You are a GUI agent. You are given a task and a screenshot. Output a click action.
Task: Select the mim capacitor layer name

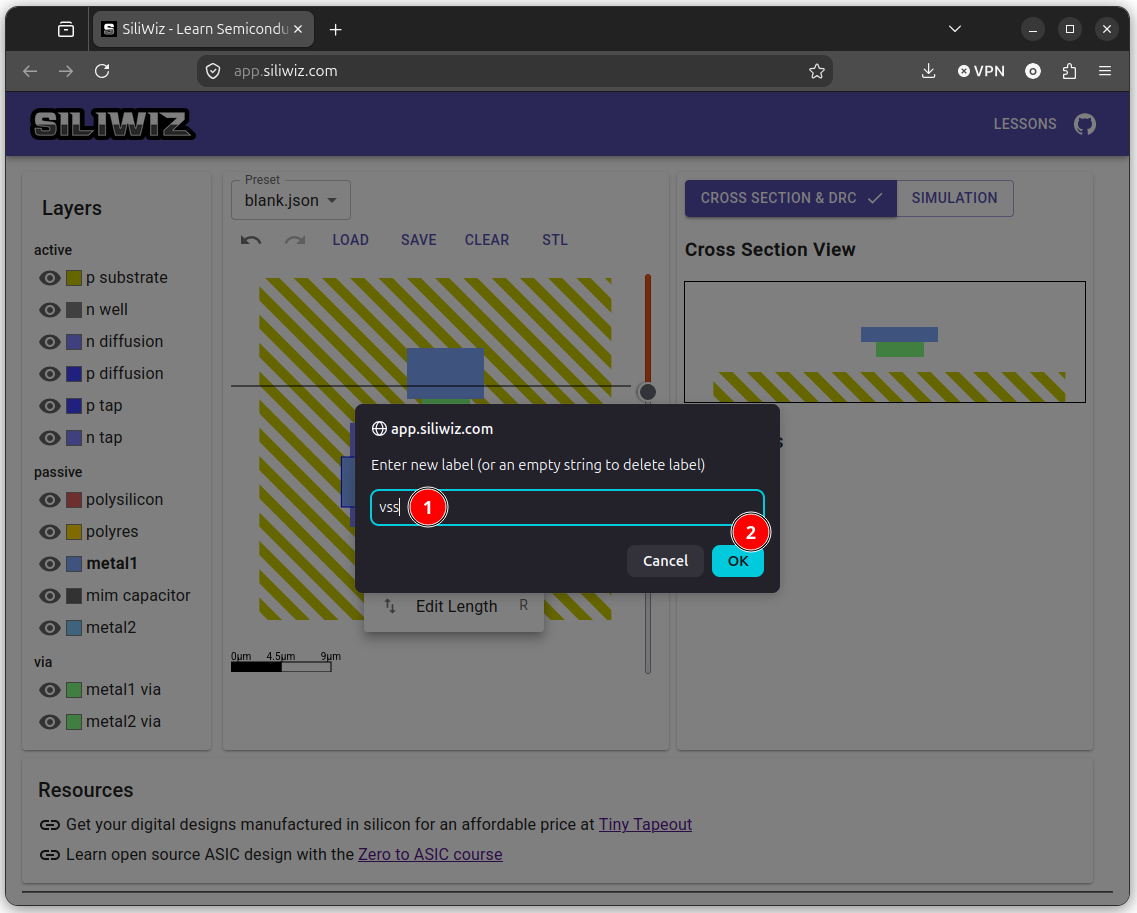(138, 595)
